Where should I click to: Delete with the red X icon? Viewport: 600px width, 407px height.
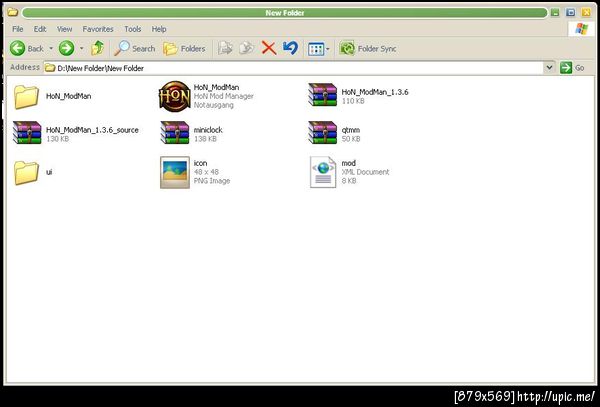(269, 49)
